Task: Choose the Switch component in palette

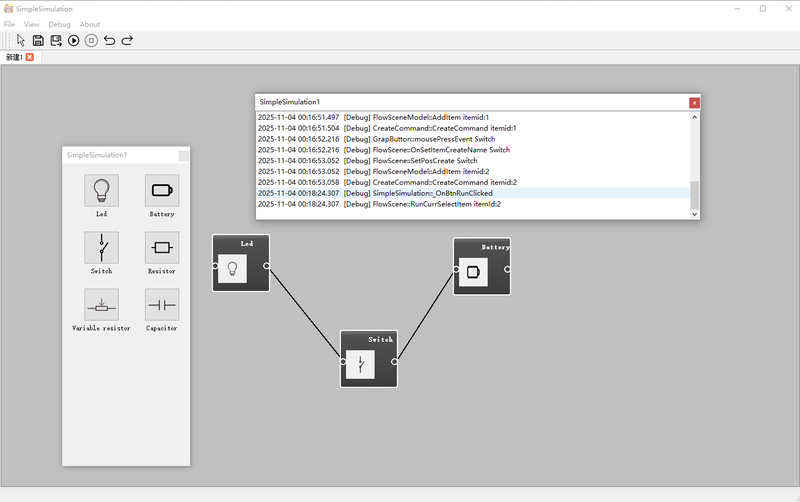Action: 101,247
